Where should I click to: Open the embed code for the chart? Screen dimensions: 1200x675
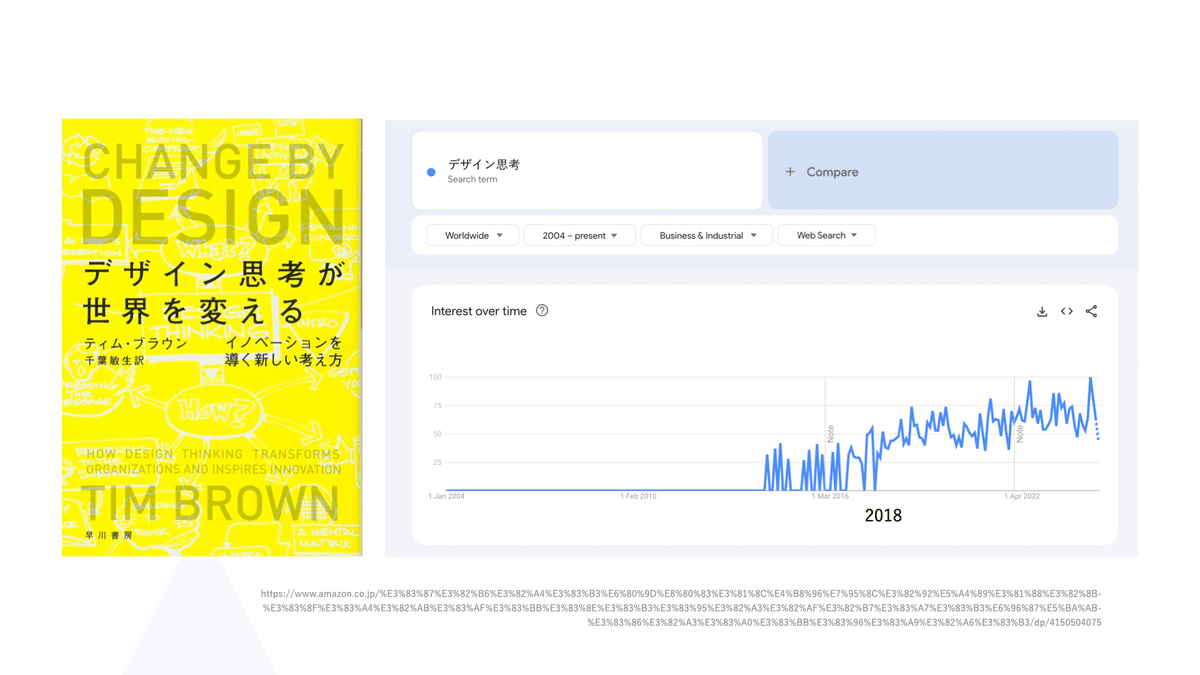click(1066, 311)
